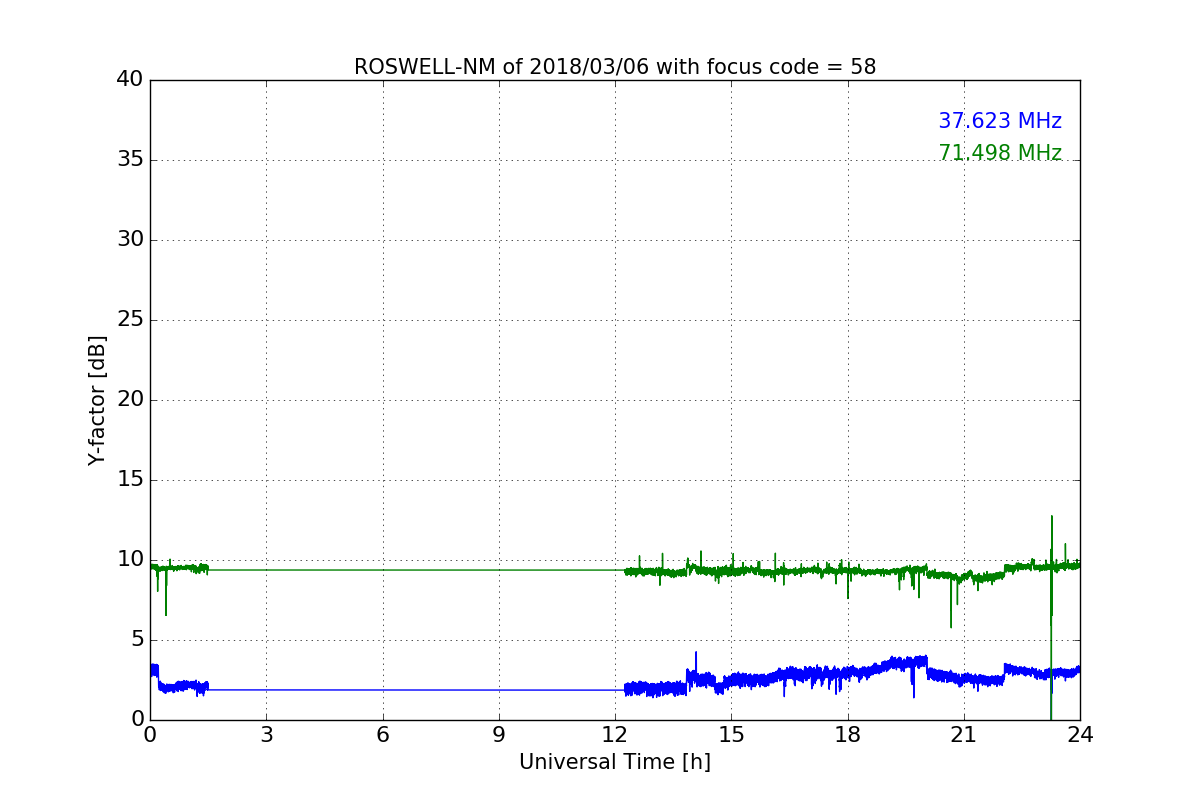Click the y-axis tick label 25
The image size is (1200, 800).
(x=130, y=319)
